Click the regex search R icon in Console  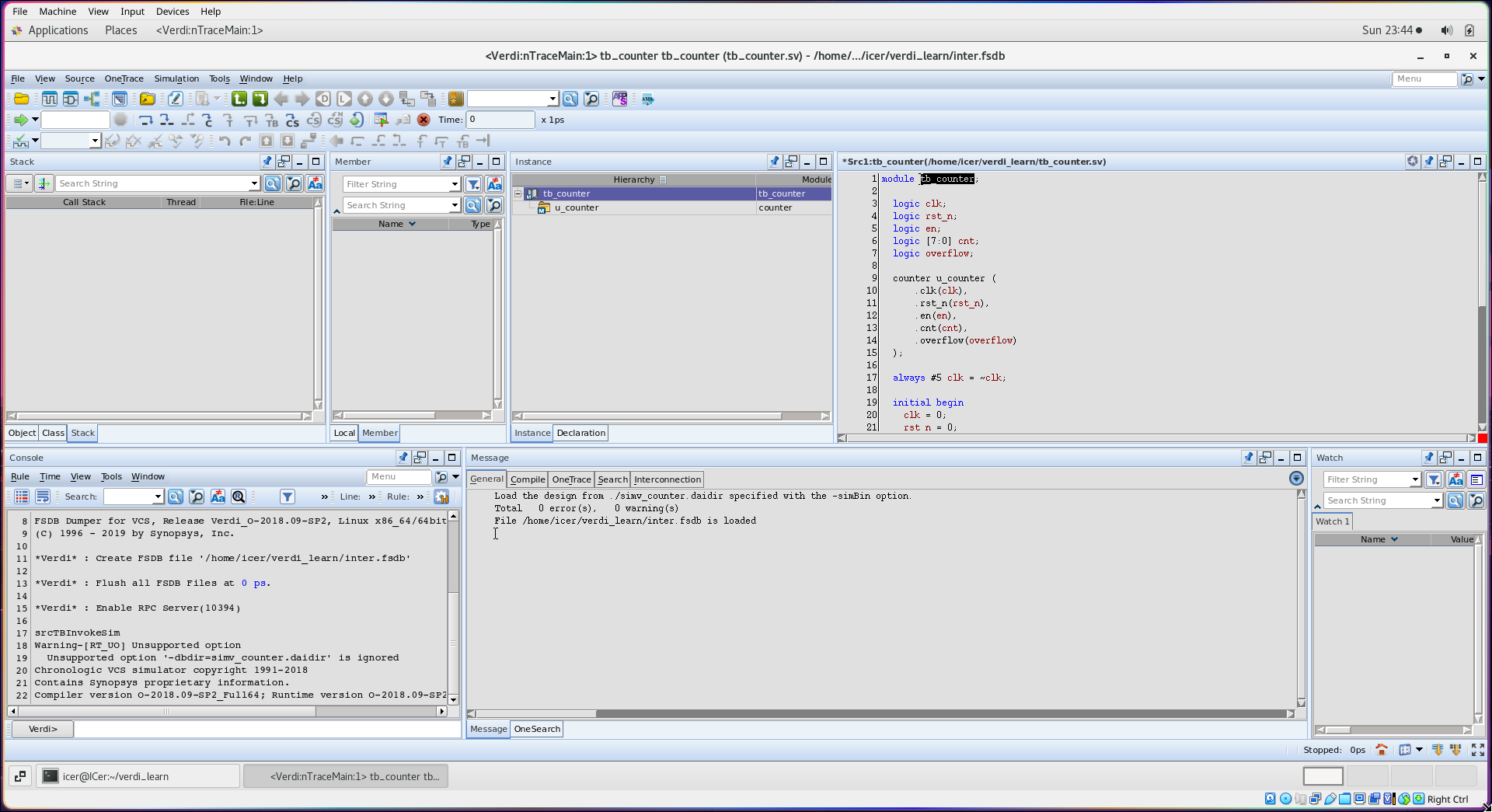(239, 497)
